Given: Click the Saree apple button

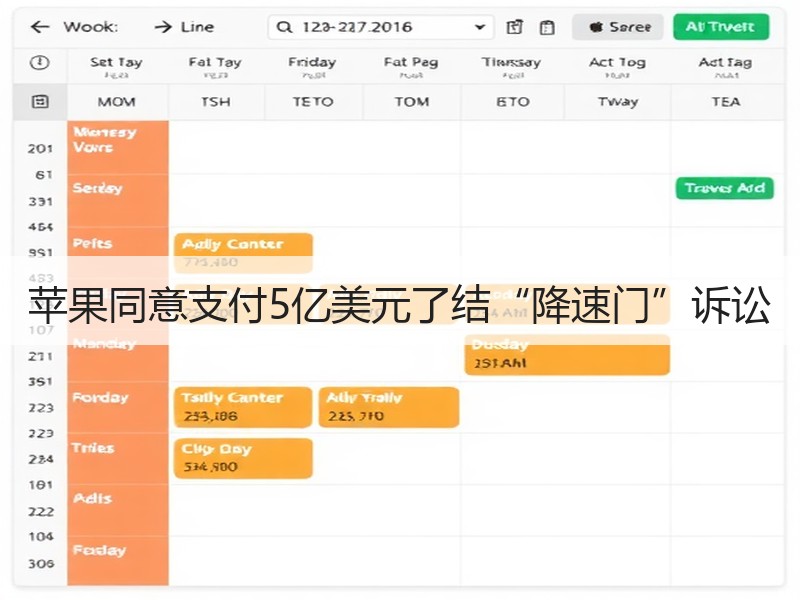Looking at the screenshot, I should pos(617,27).
